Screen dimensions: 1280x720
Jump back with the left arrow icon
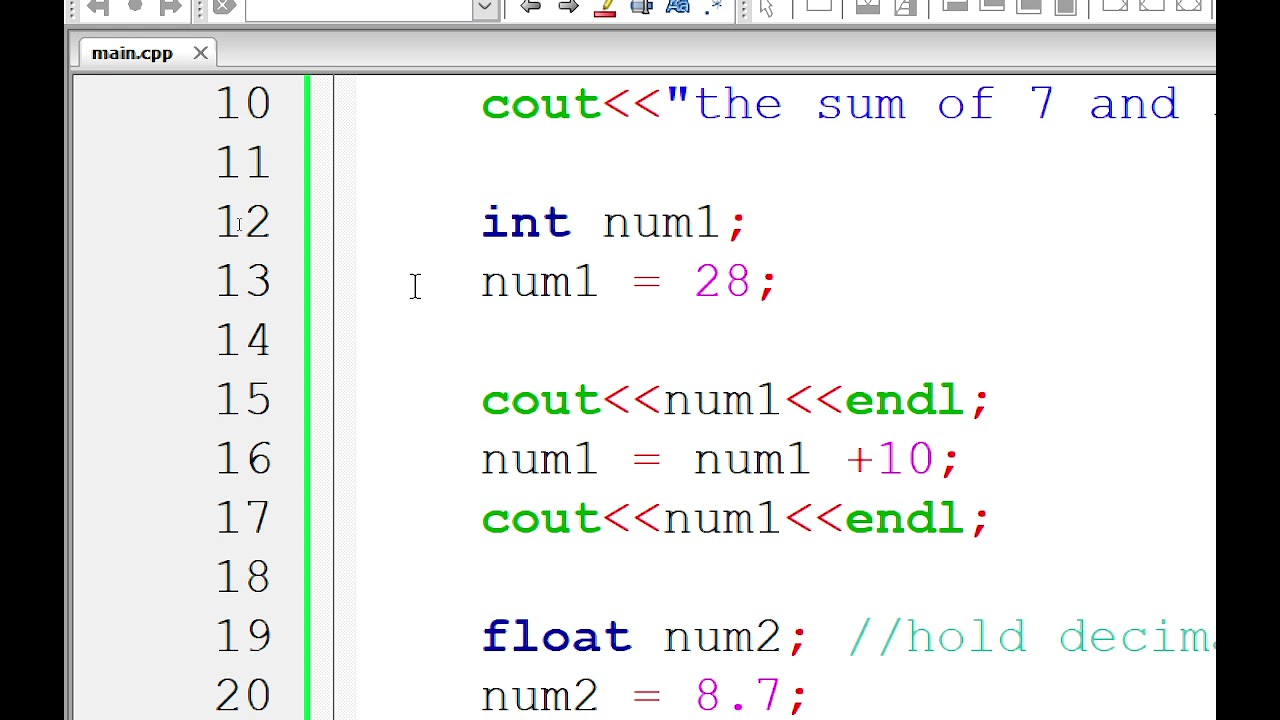coord(531,7)
